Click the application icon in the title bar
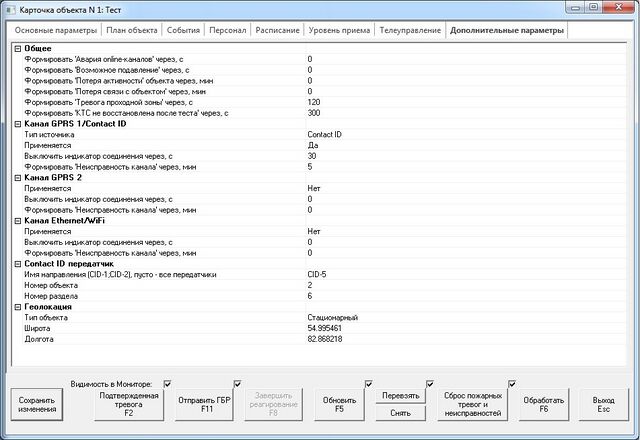This screenshot has width=640, height=440. click(12, 8)
